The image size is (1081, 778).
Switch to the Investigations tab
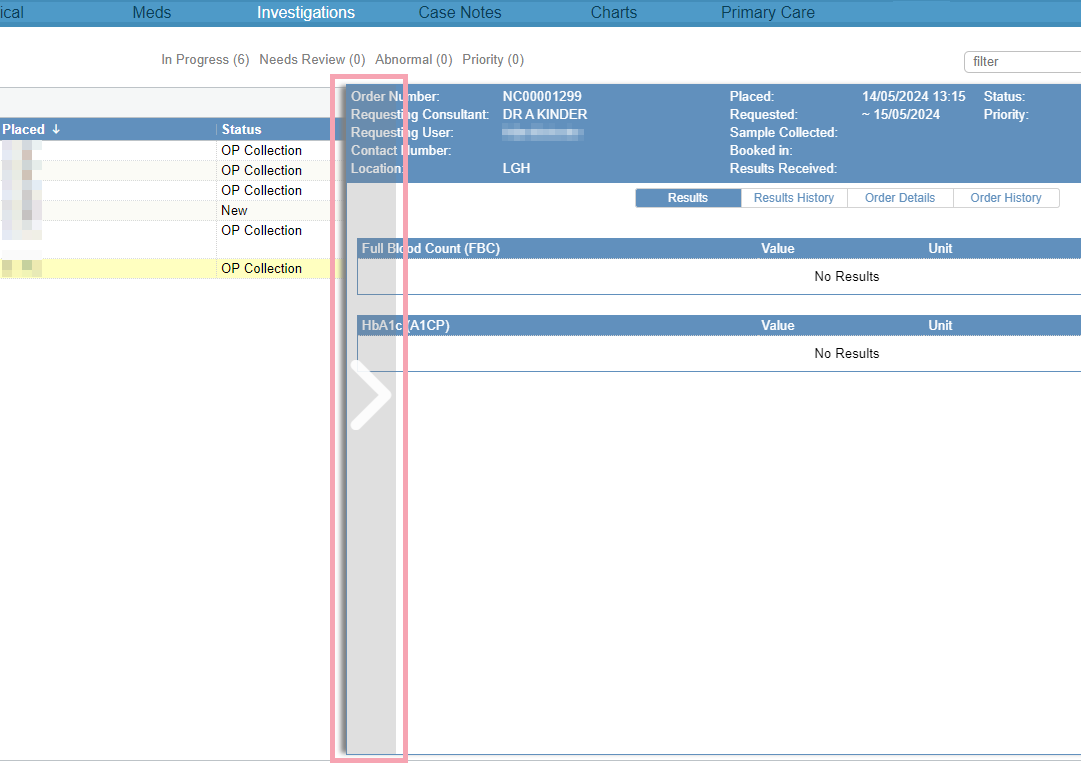click(306, 13)
